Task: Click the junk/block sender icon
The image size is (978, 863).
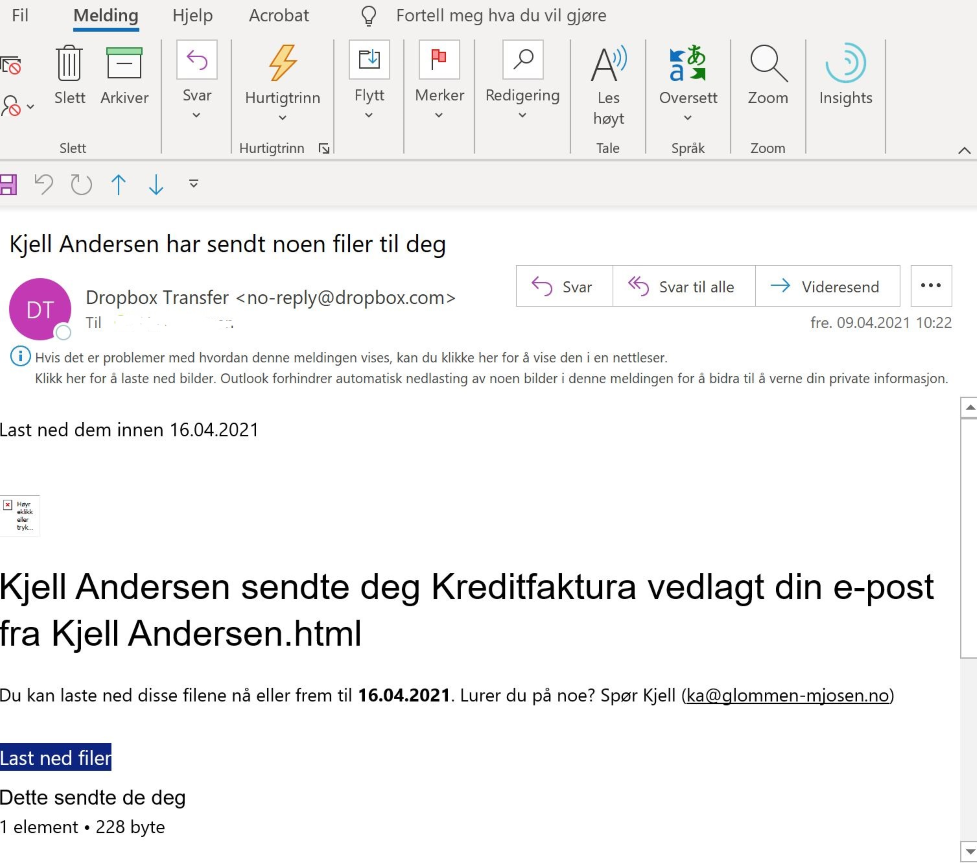Action: click(11, 106)
